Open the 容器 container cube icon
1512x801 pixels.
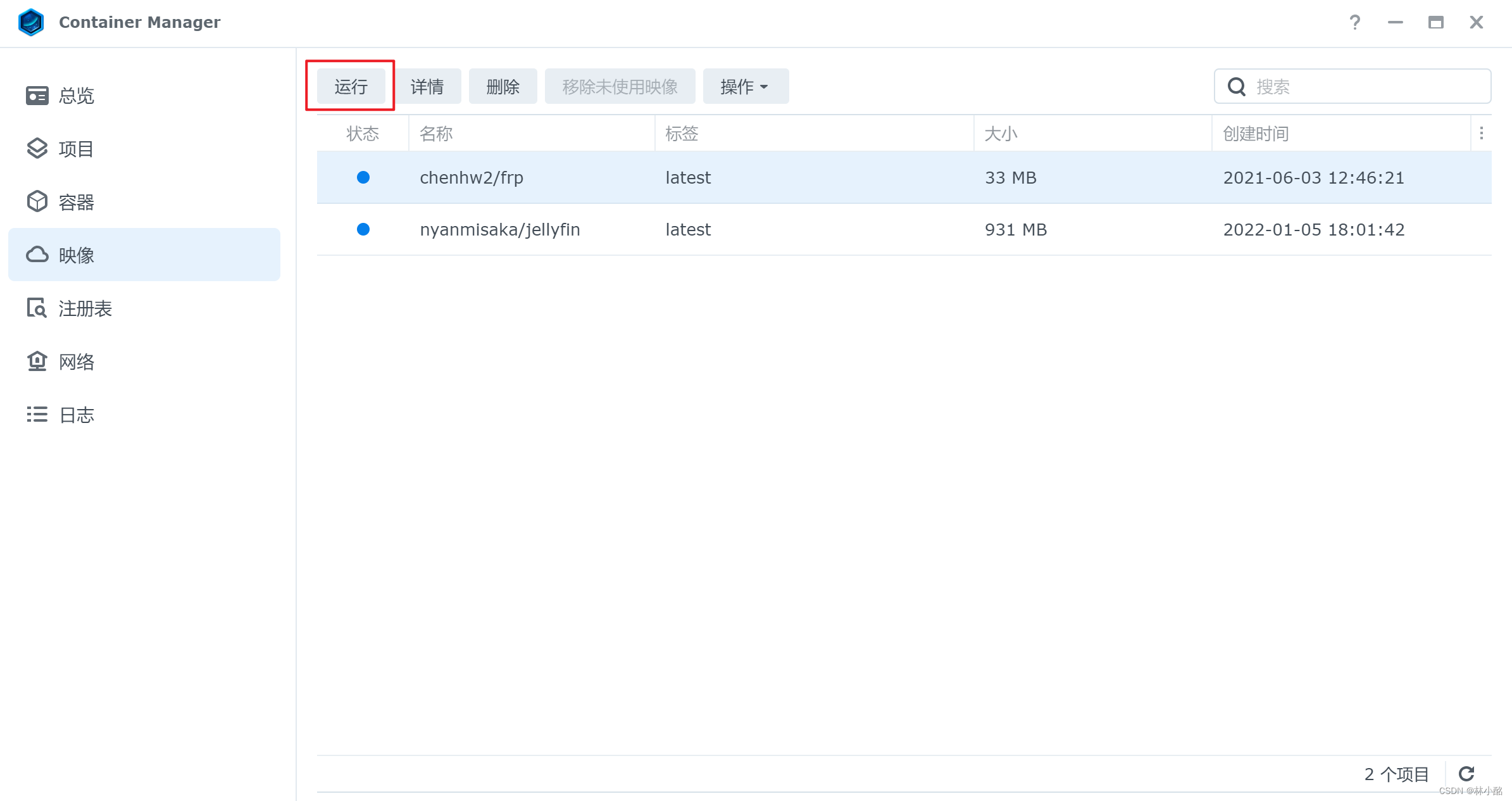(x=37, y=202)
